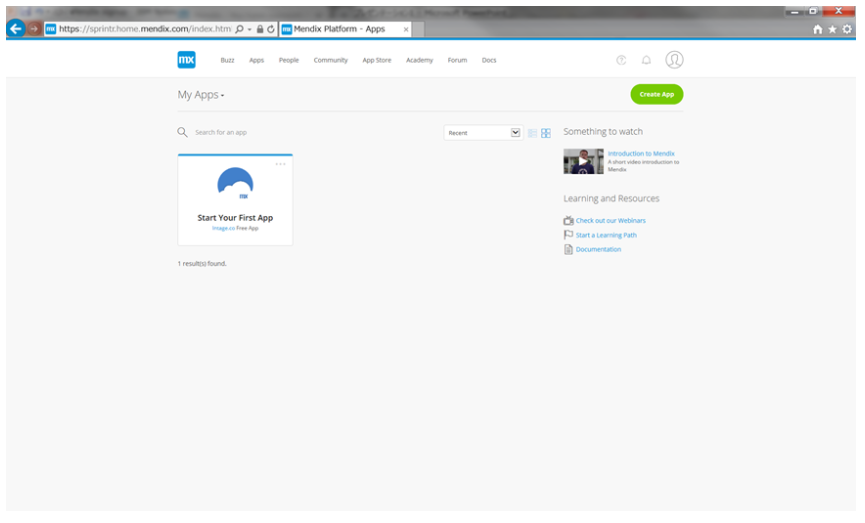Click the documentation page icon
The width and height of the screenshot is (865, 523).
click(x=568, y=249)
